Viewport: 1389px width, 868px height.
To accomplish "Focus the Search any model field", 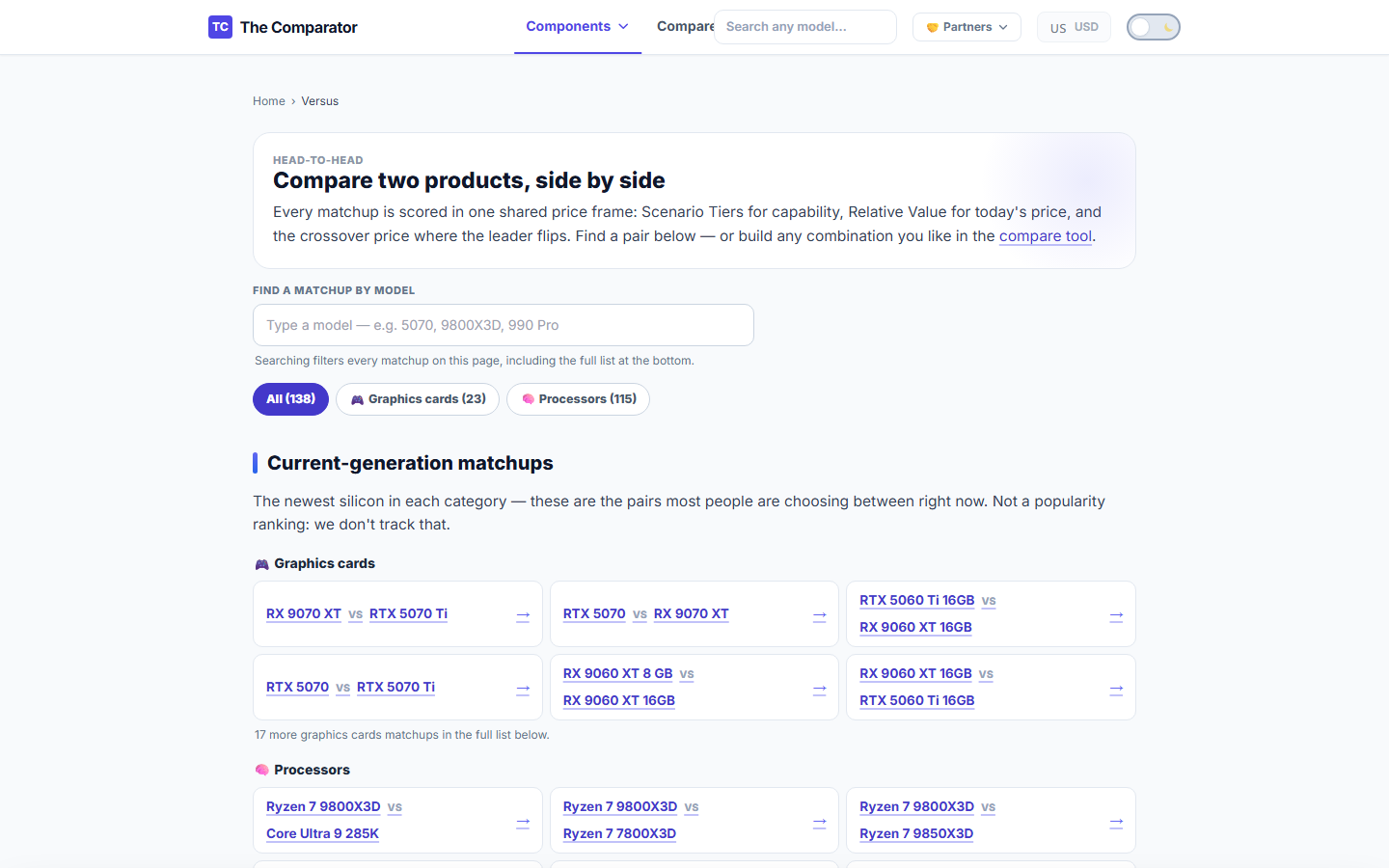I will pos(805,27).
